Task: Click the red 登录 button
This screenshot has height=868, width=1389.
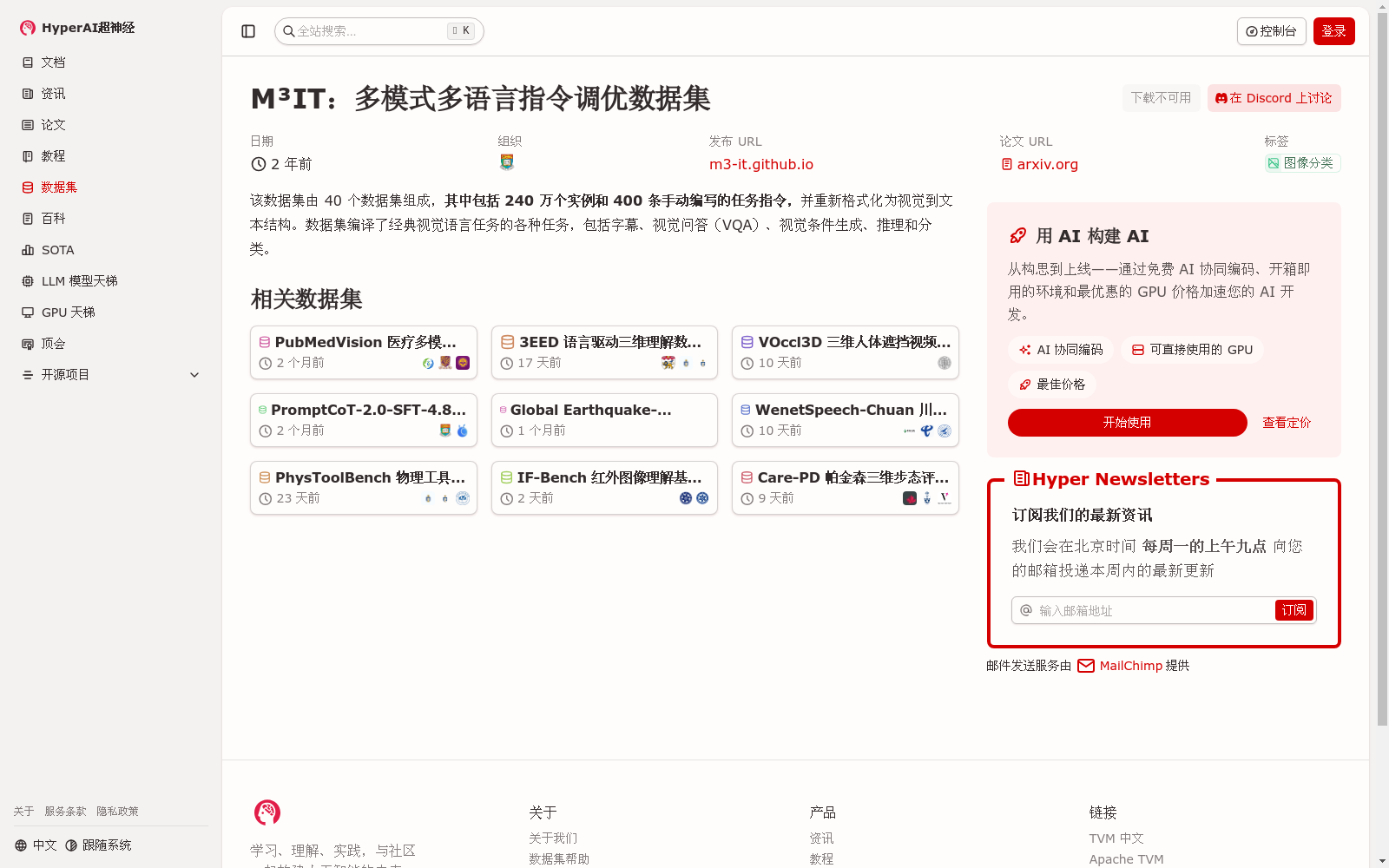Action: pos(1333,31)
